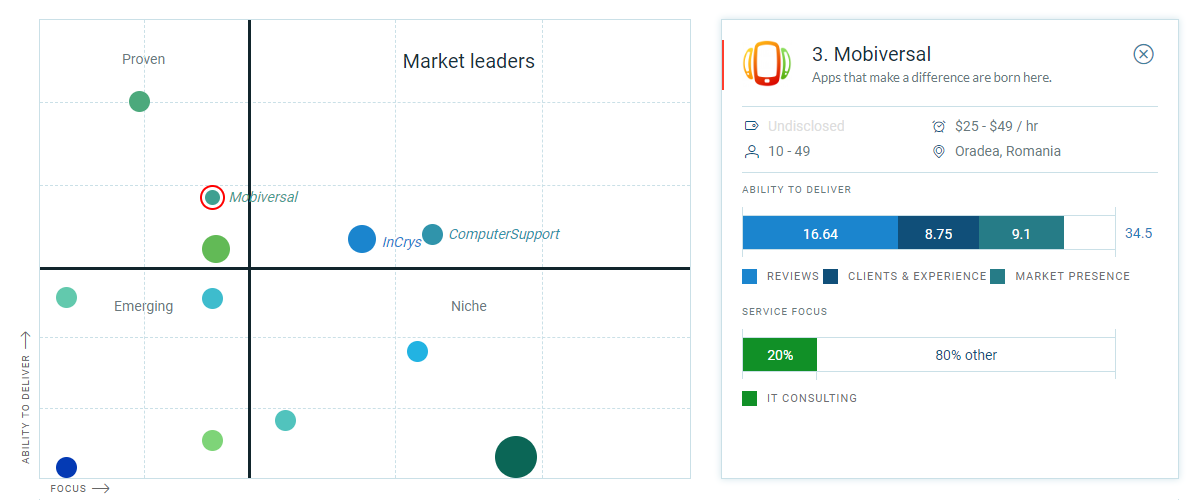Viewport: 1201px width, 500px height.
Task: Click the InCrys chart label
Action: pyautogui.click(x=402, y=242)
